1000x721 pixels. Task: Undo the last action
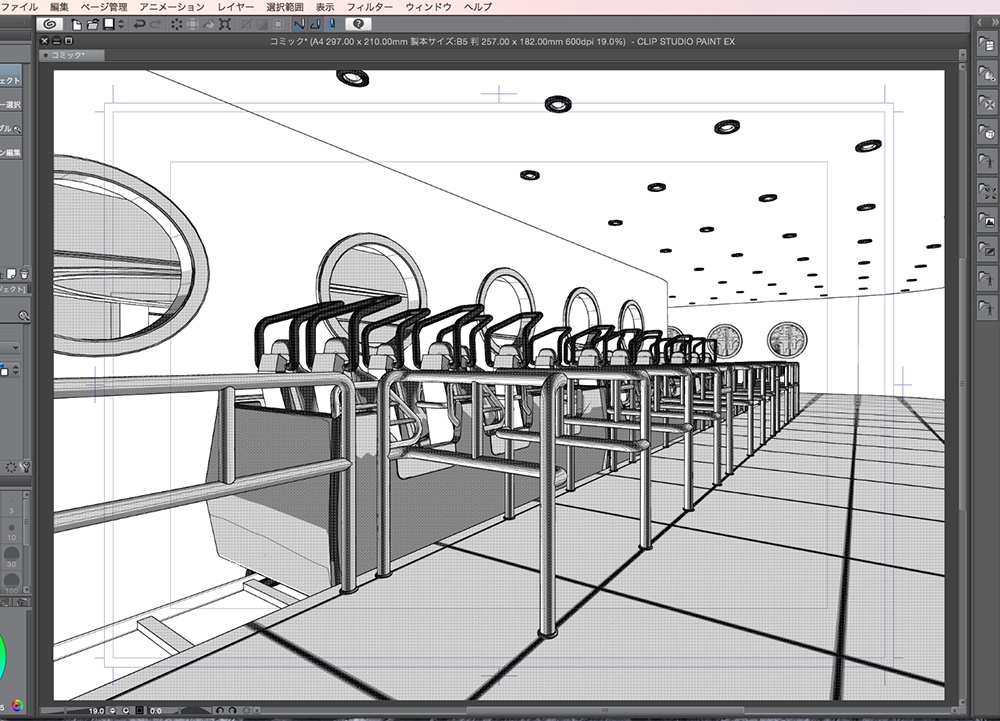click(138, 24)
